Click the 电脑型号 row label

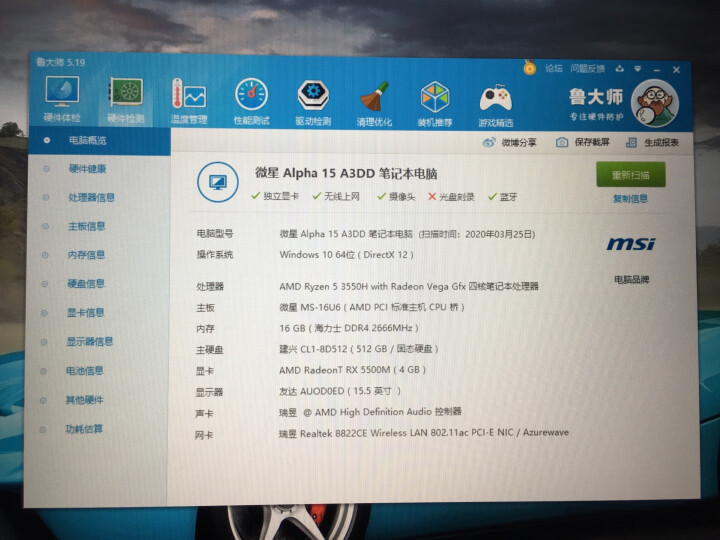pyautogui.click(x=214, y=233)
